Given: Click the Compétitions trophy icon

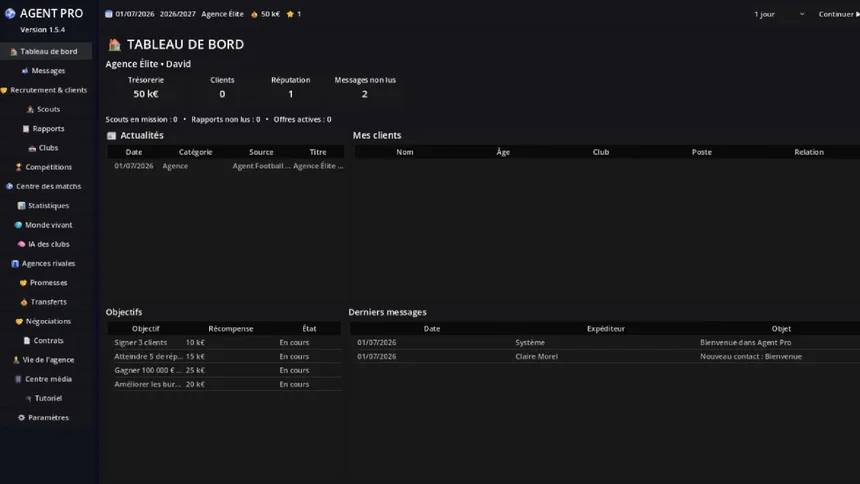Looking at the screenshot, I should 19,167.
